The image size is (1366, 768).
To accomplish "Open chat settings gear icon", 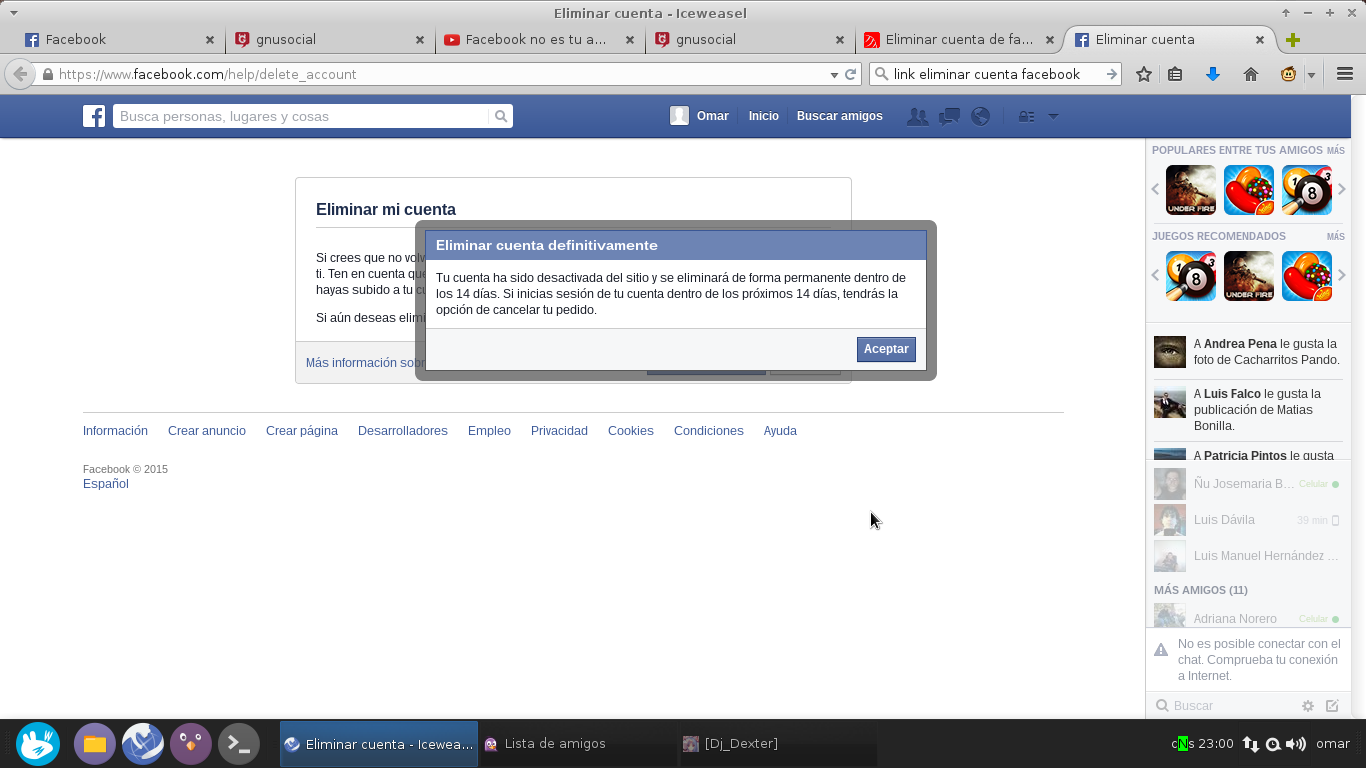I will click(x=1308, y=706).
